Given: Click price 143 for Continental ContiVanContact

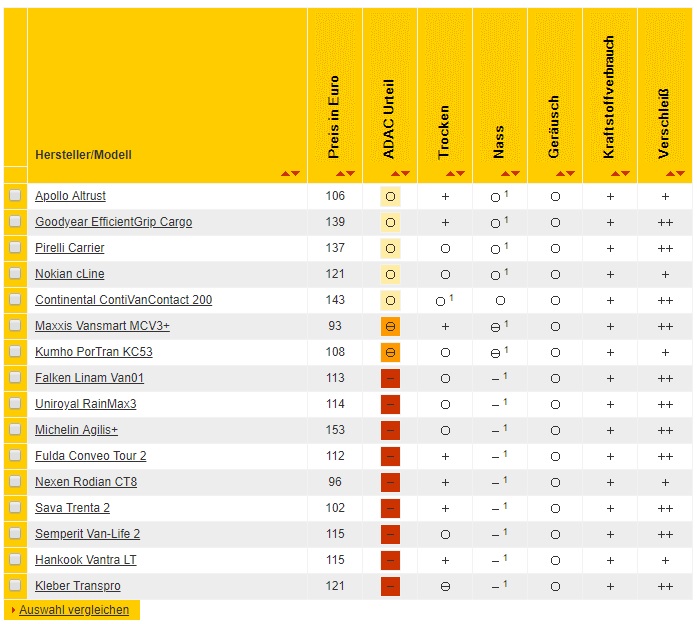Looking at the screenshot, I should pyautogui.click(x=335, y=300).
